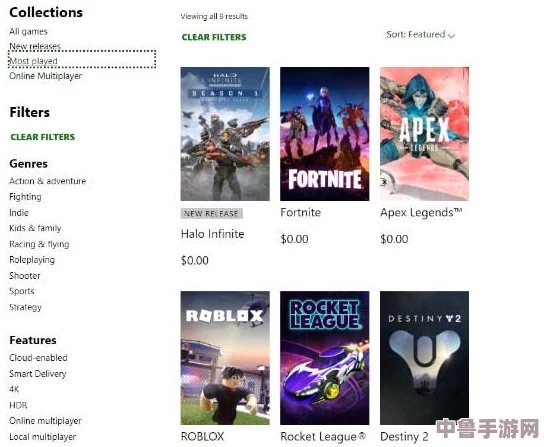Viewport: 544px width, 447px height.
Task: Enable the Cloud-enabled feature filter
Action: 38,358
